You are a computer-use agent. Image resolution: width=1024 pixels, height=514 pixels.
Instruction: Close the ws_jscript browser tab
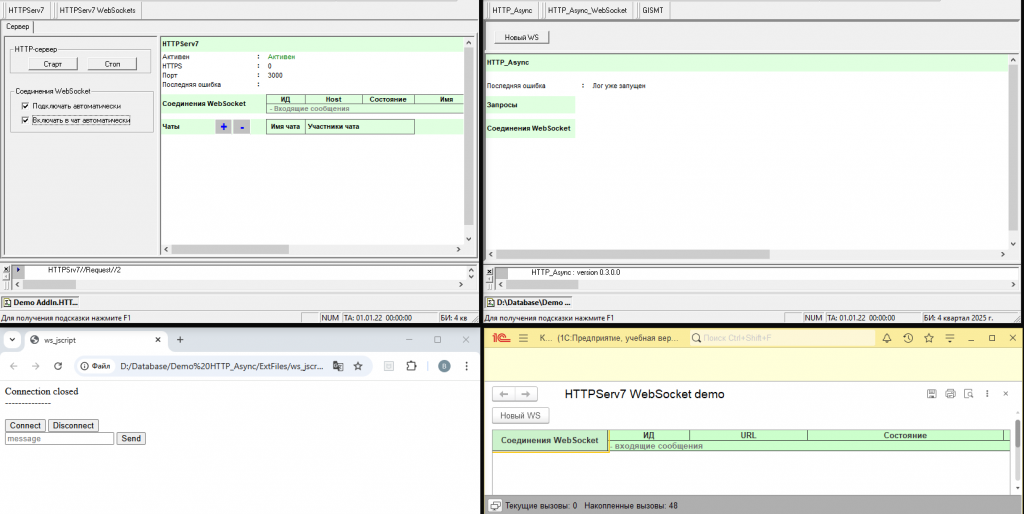pyautogui.click(x=157, y=340)
